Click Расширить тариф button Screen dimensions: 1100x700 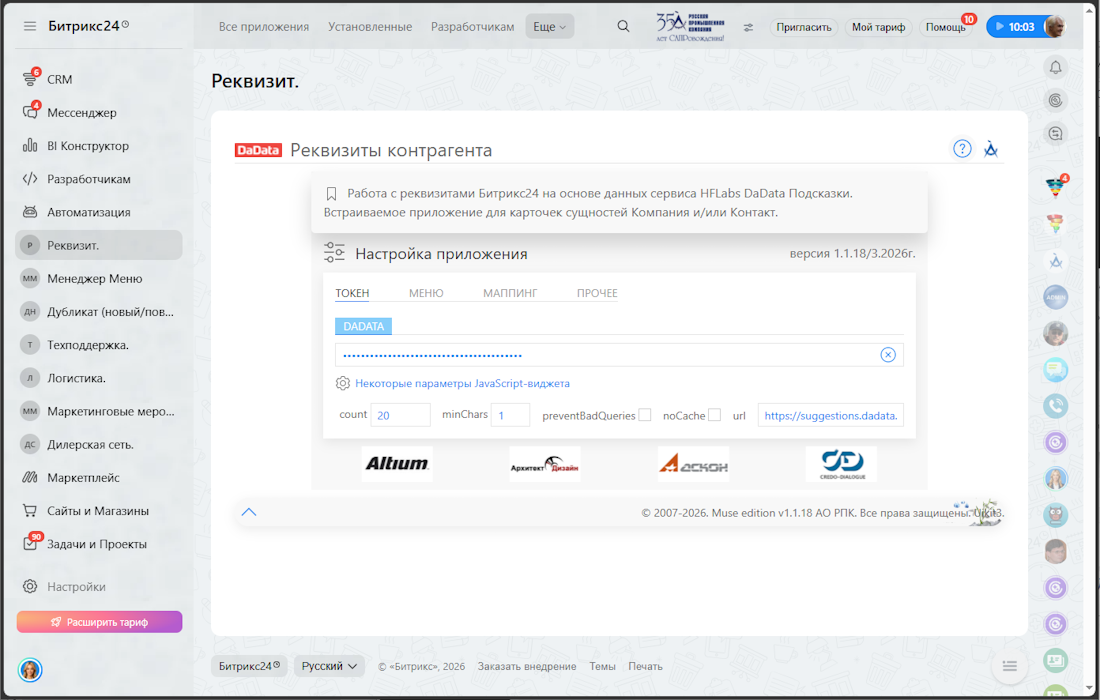tap(100, 622)
